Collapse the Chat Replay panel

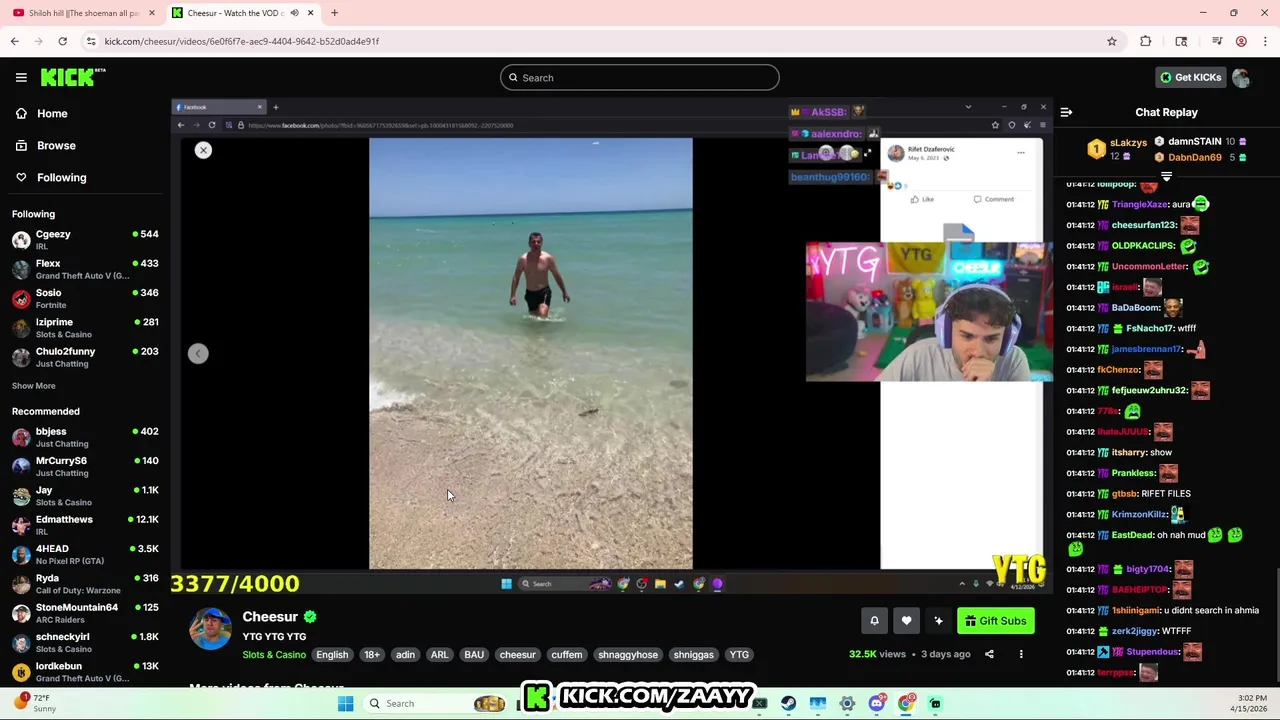coord(1066,112)
